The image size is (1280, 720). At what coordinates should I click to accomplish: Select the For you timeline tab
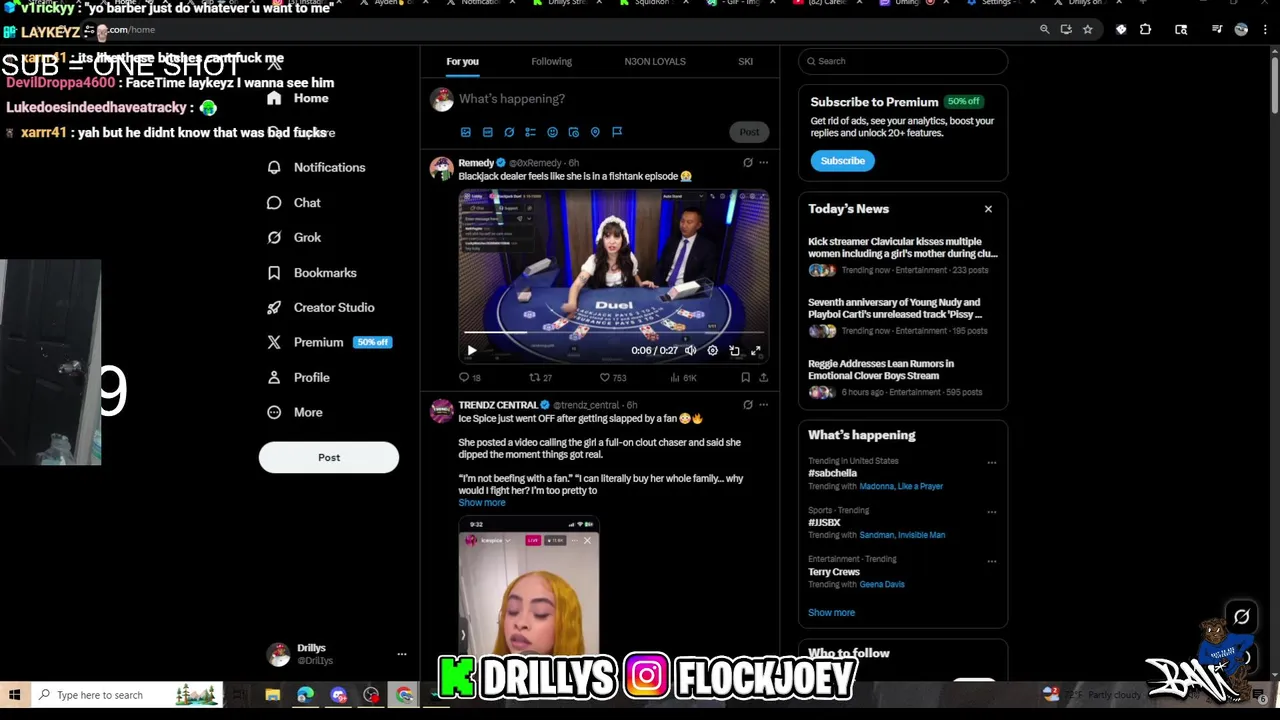pos(462,61)
